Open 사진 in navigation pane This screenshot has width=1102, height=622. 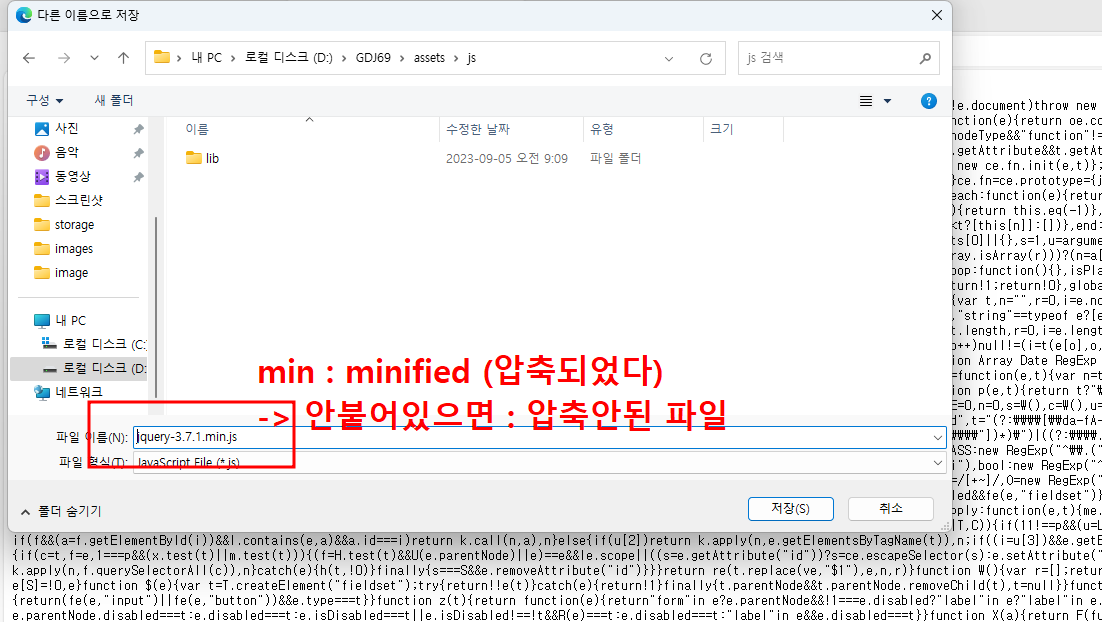[x=67, y=129]
